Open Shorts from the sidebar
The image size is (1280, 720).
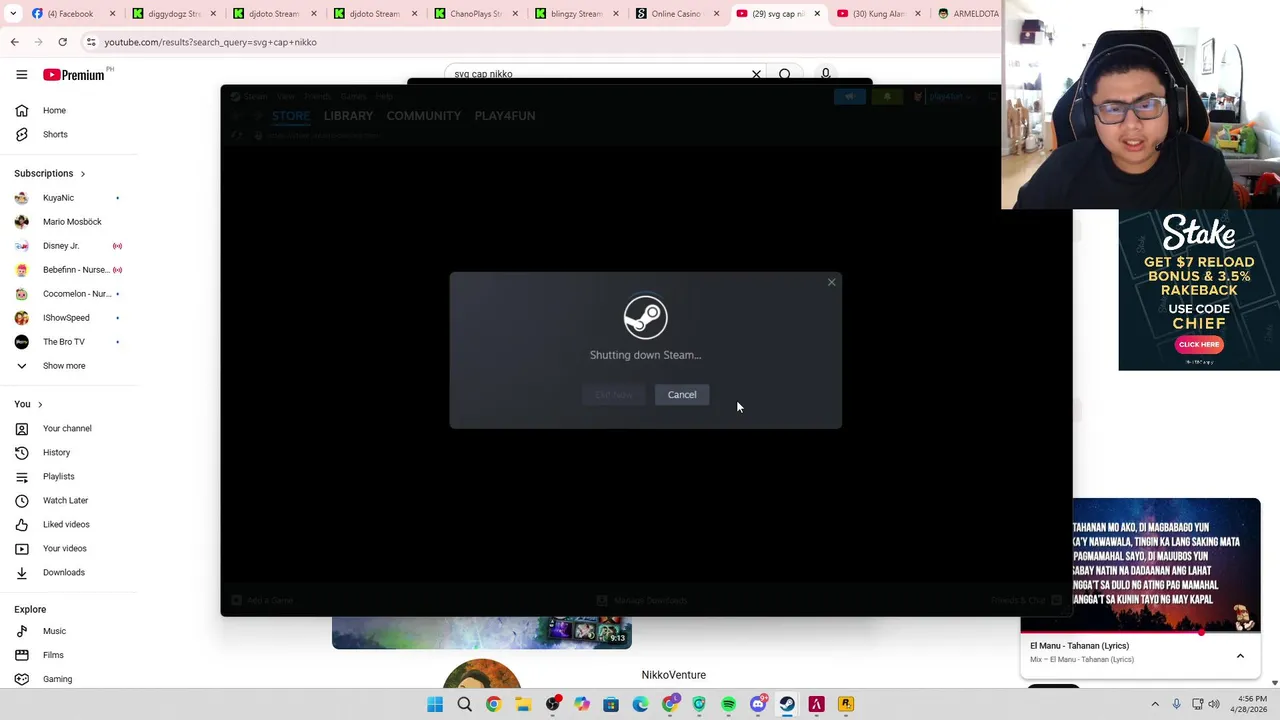pos(55,134)
